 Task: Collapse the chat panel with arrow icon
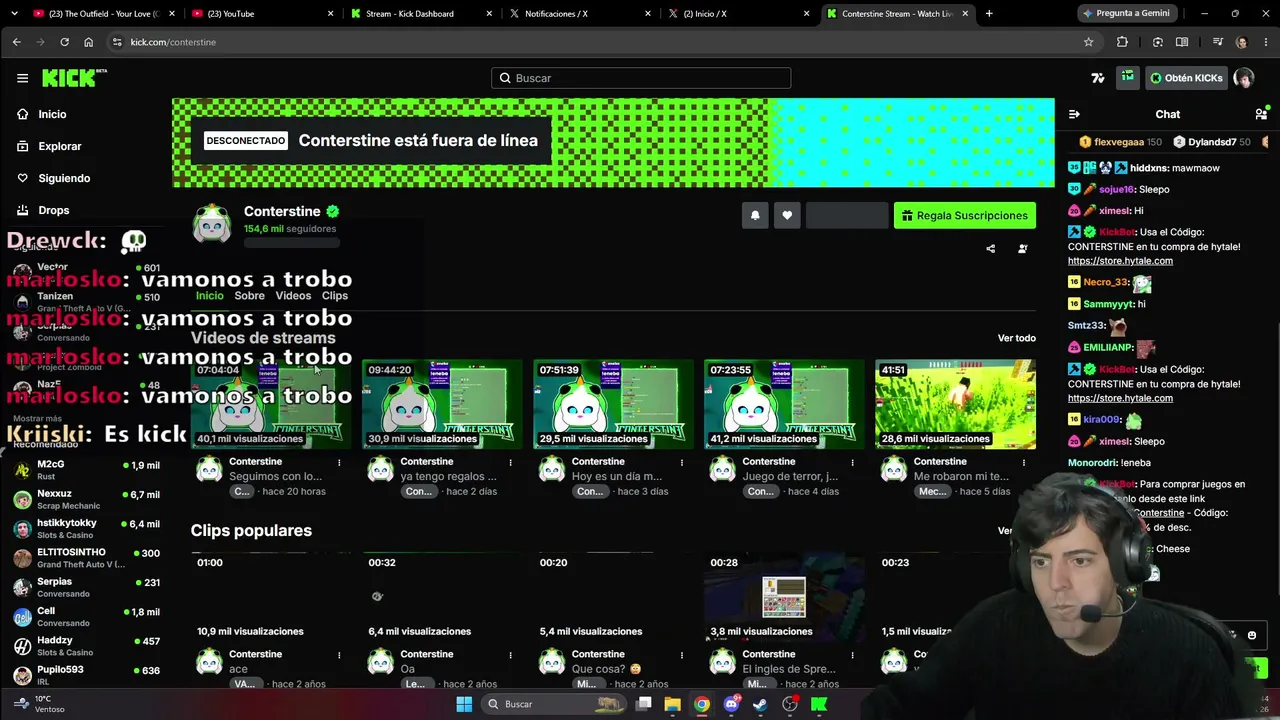[1074, 114]
